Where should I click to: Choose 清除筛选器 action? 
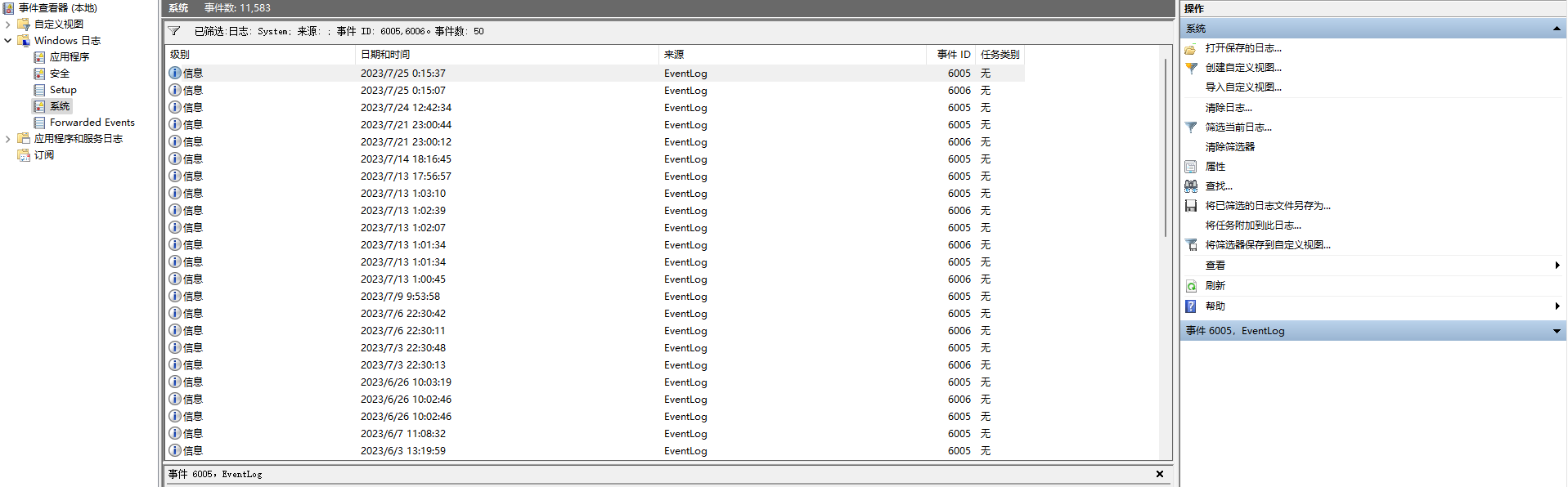pyautogui.click(x=1229, y=147)
